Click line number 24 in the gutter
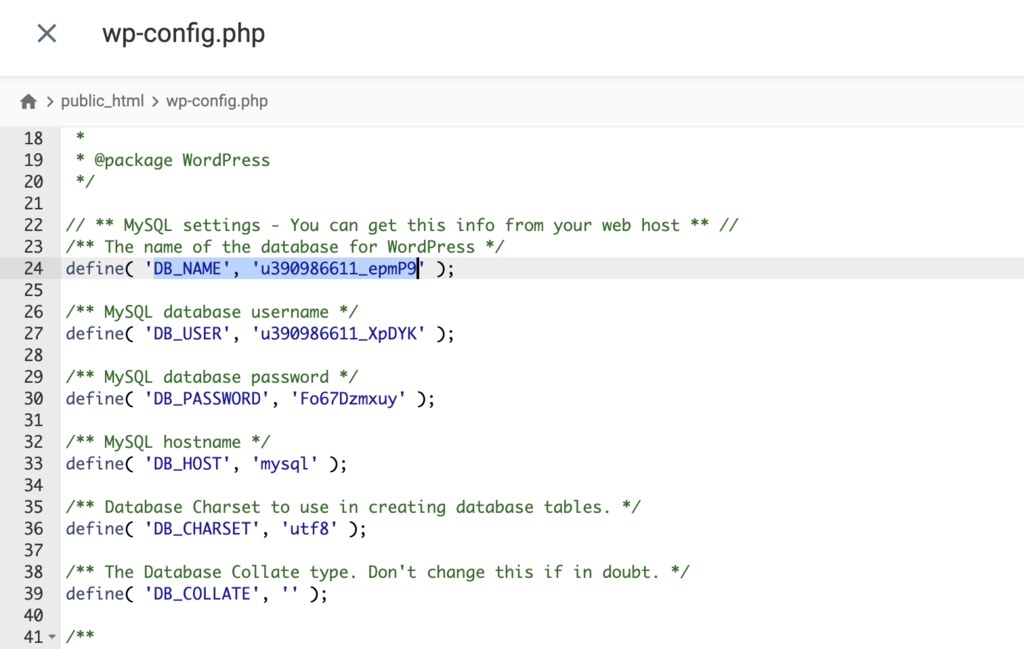 (33, 268)
